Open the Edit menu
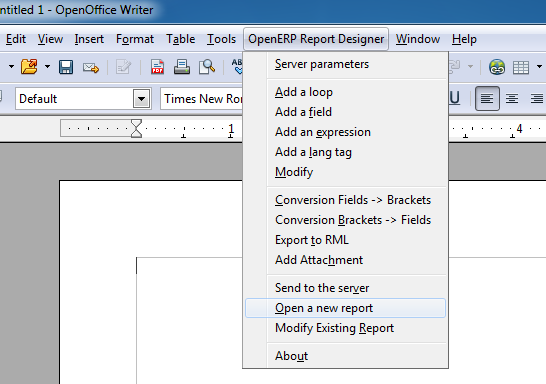The image size is (546, 384). pos(16,39)
